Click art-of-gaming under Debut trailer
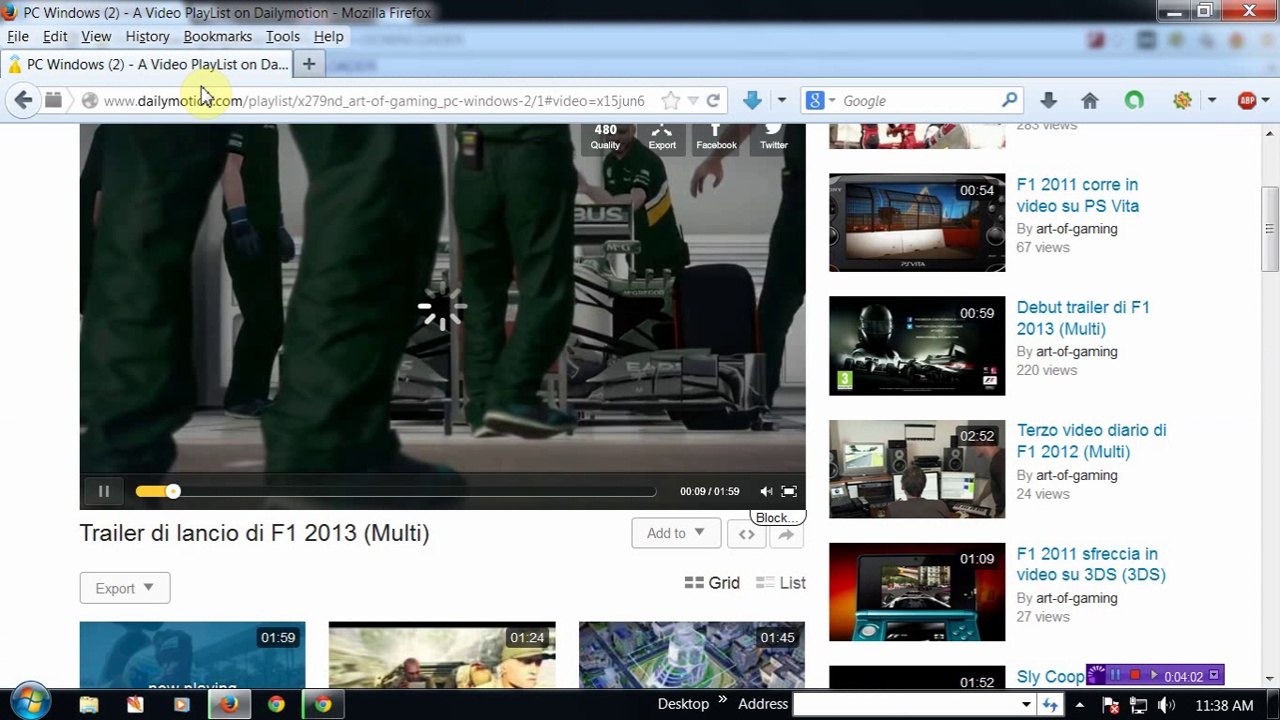The height and width of the screenshot is (720, 1280). point(1077,352)
